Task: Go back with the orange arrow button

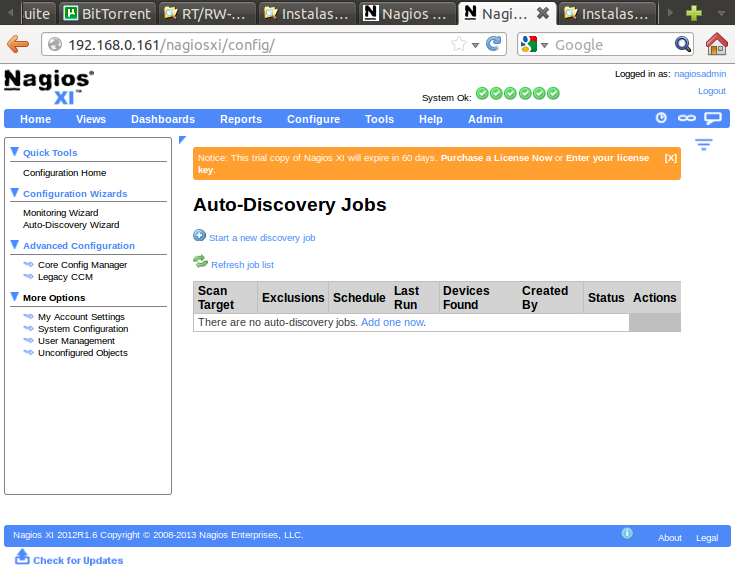Action: 18,45
